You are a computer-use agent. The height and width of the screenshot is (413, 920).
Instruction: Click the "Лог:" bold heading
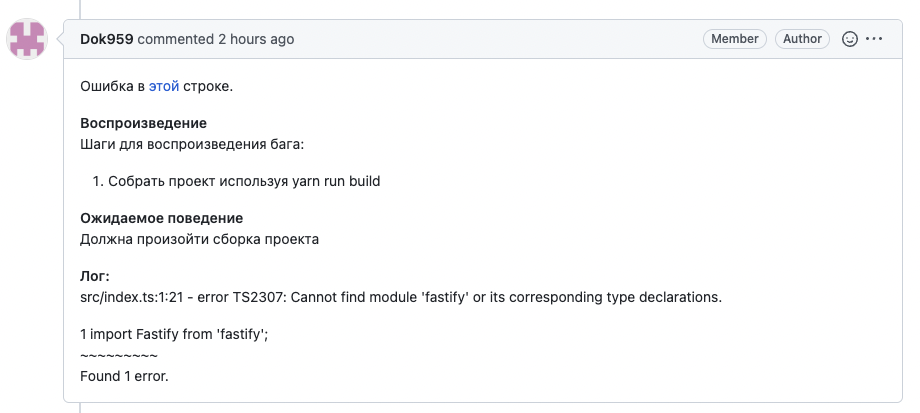pyautogui.click(x=95, y=277)
